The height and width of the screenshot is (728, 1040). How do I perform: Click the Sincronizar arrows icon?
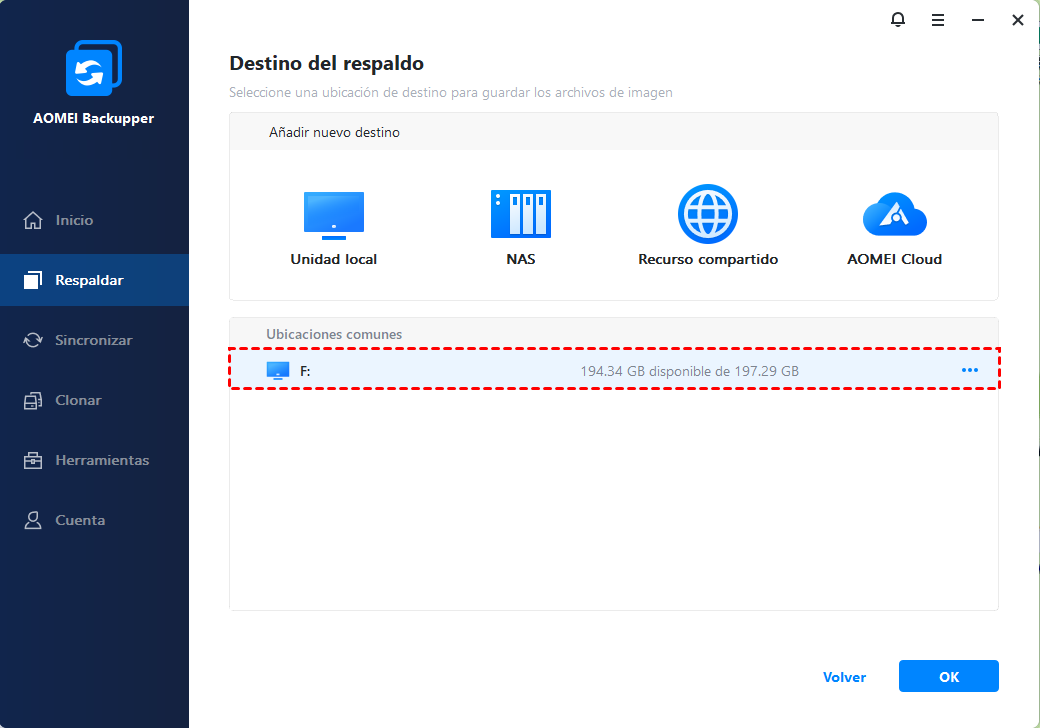coord(32,340)
